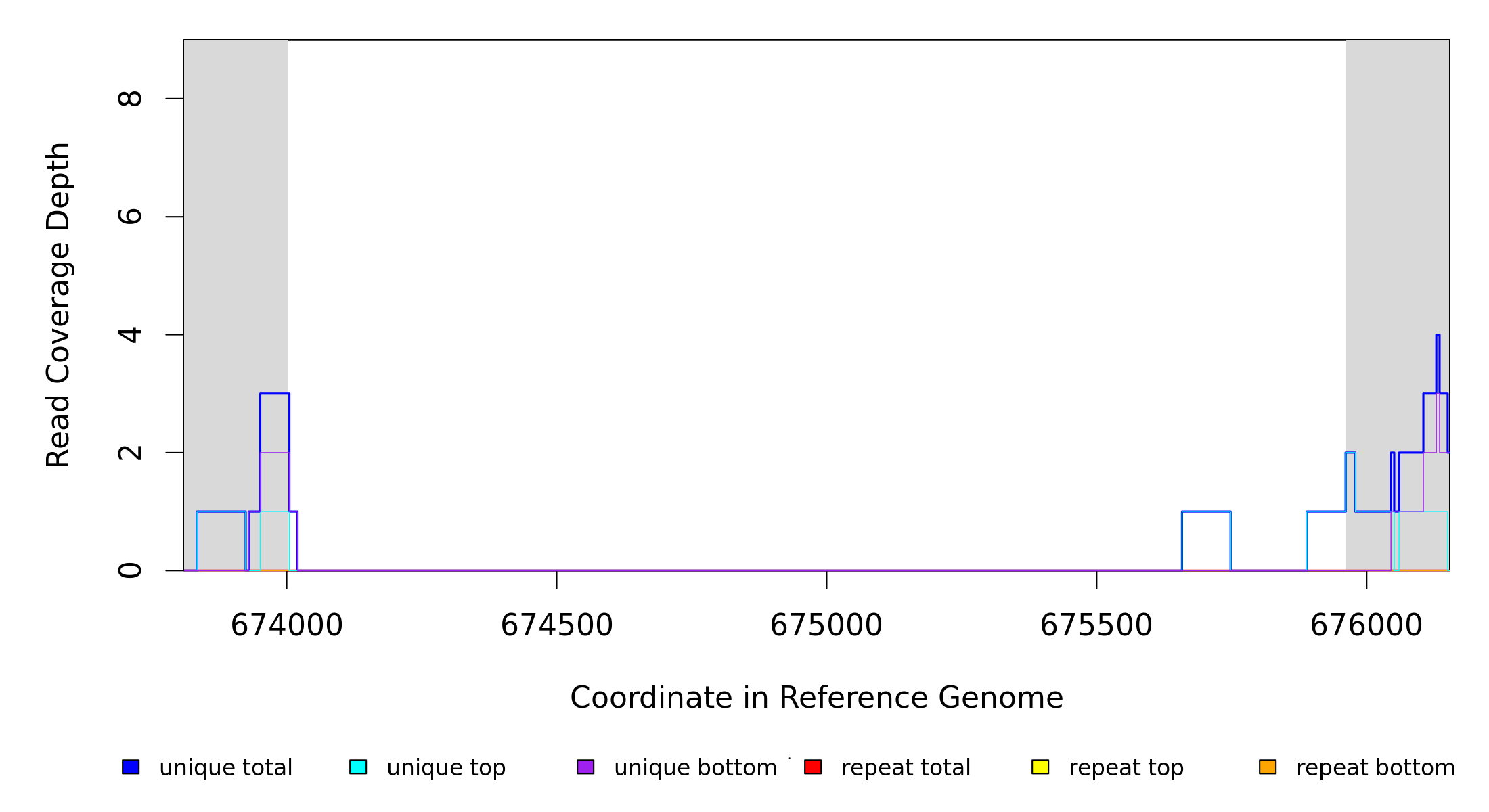Viewport: 1489px width, 812px height.
Task: Click the yellow repeat top legend swatch
Action: coord(1040,767)
